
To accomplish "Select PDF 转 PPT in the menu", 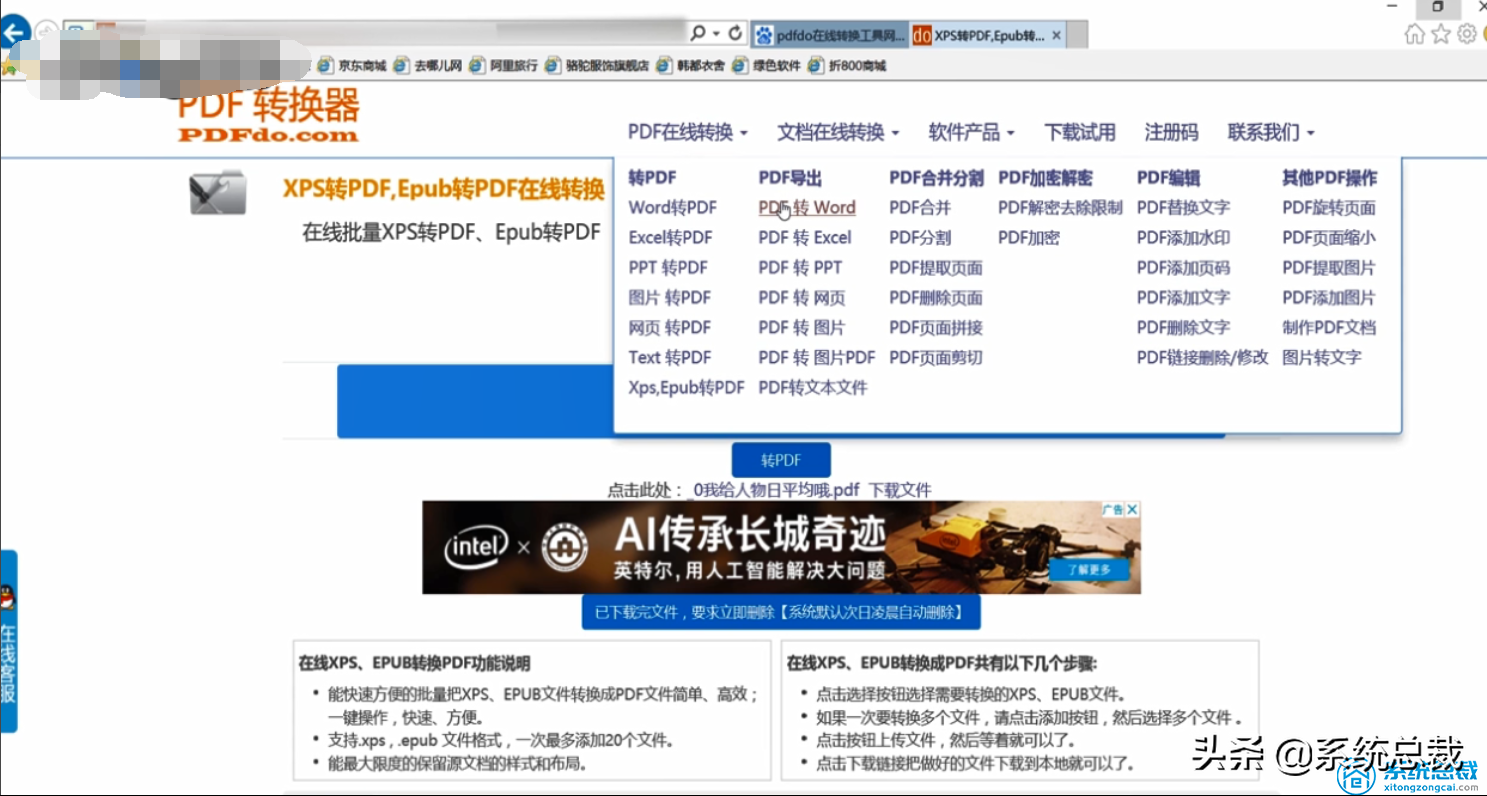I will point(800,268).
